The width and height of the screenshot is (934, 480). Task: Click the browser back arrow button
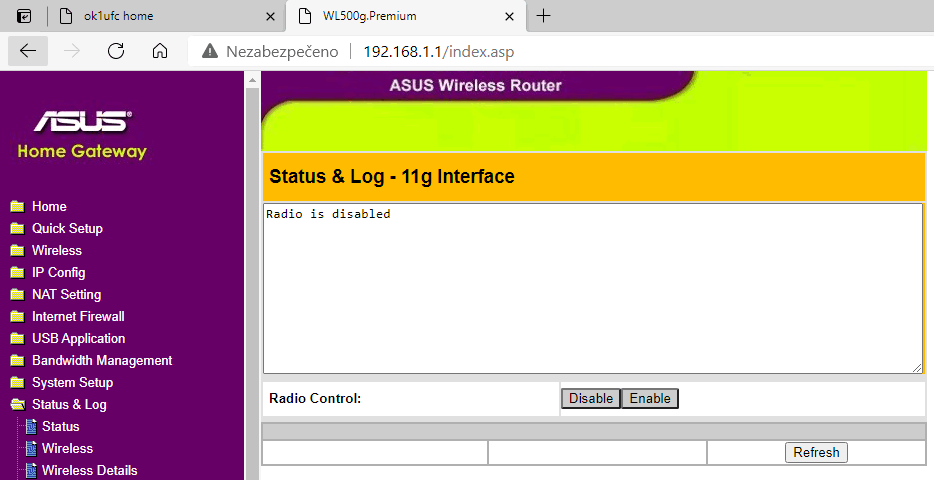click(x=28, y=51)
